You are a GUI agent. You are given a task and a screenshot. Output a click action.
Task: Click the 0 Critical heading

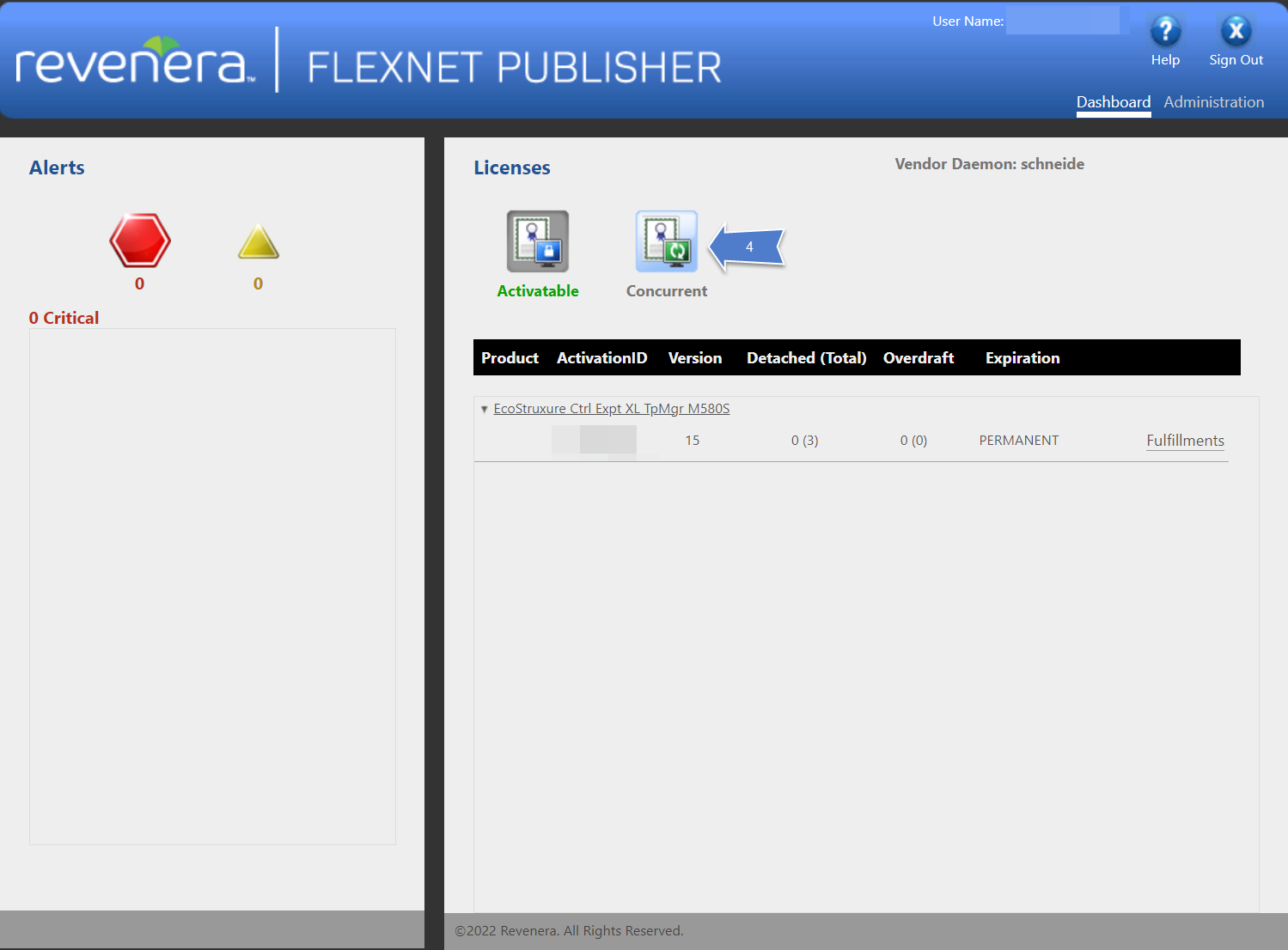pos(64,318)
